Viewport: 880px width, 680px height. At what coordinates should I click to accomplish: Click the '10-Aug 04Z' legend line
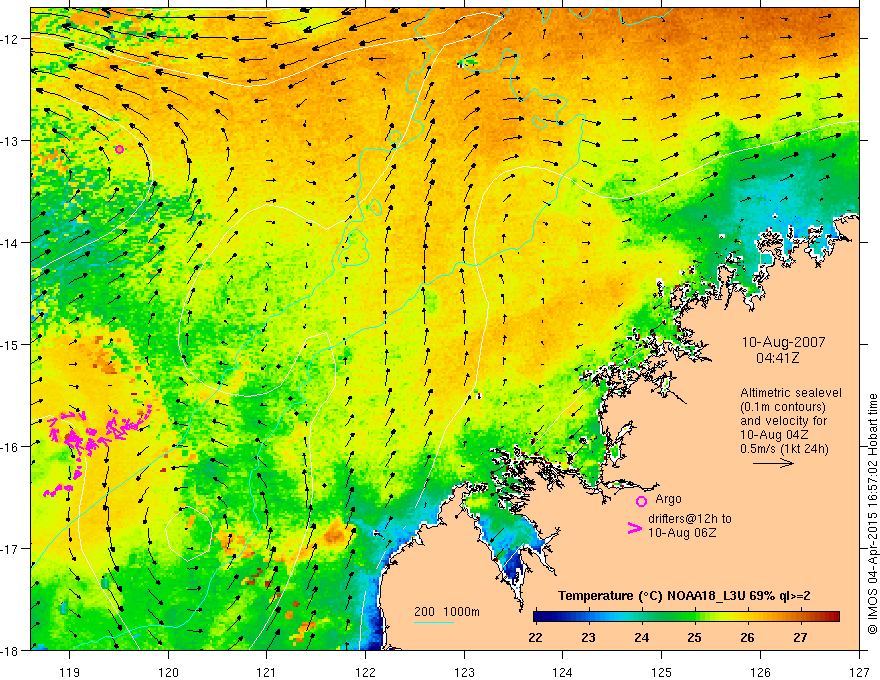point(773,435)
